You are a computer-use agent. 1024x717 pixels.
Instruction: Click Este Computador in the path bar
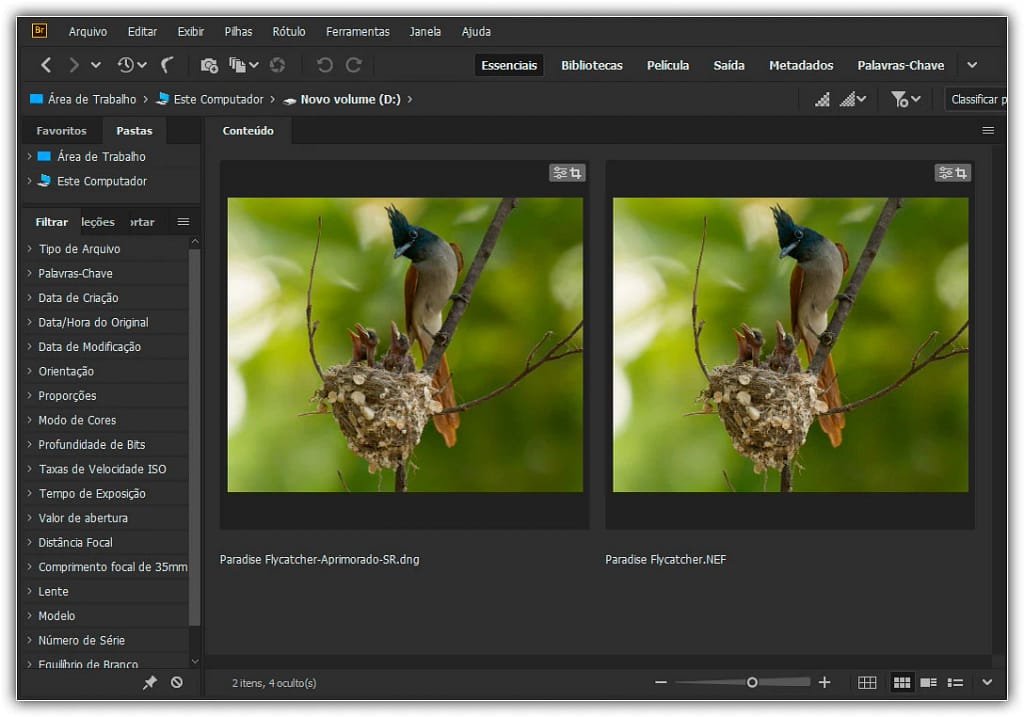pyautogui.click(x=210, y=99)
